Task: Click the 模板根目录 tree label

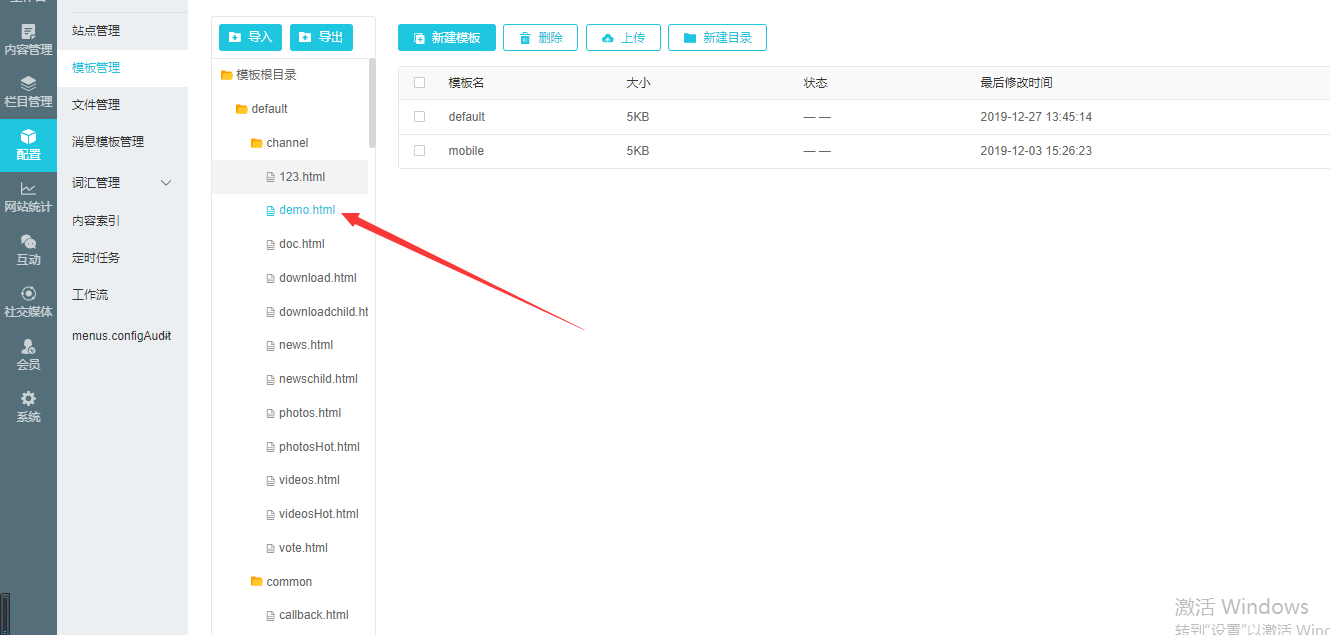Action: coord(266,75)
